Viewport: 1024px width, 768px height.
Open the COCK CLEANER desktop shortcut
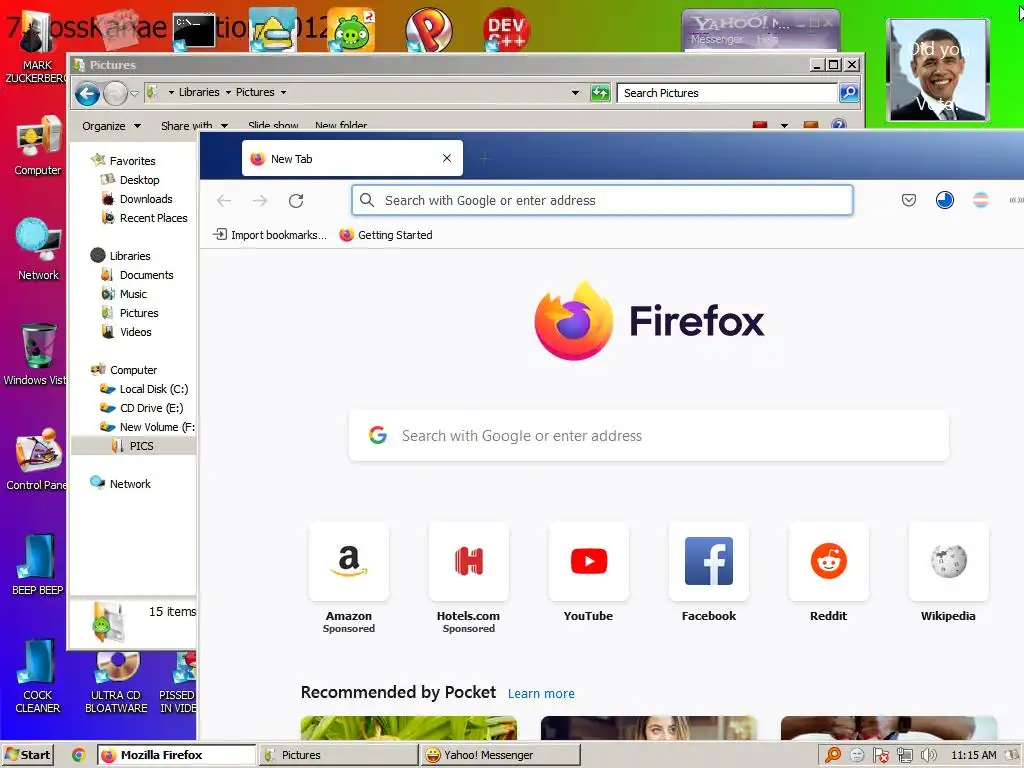pos(37,677)
